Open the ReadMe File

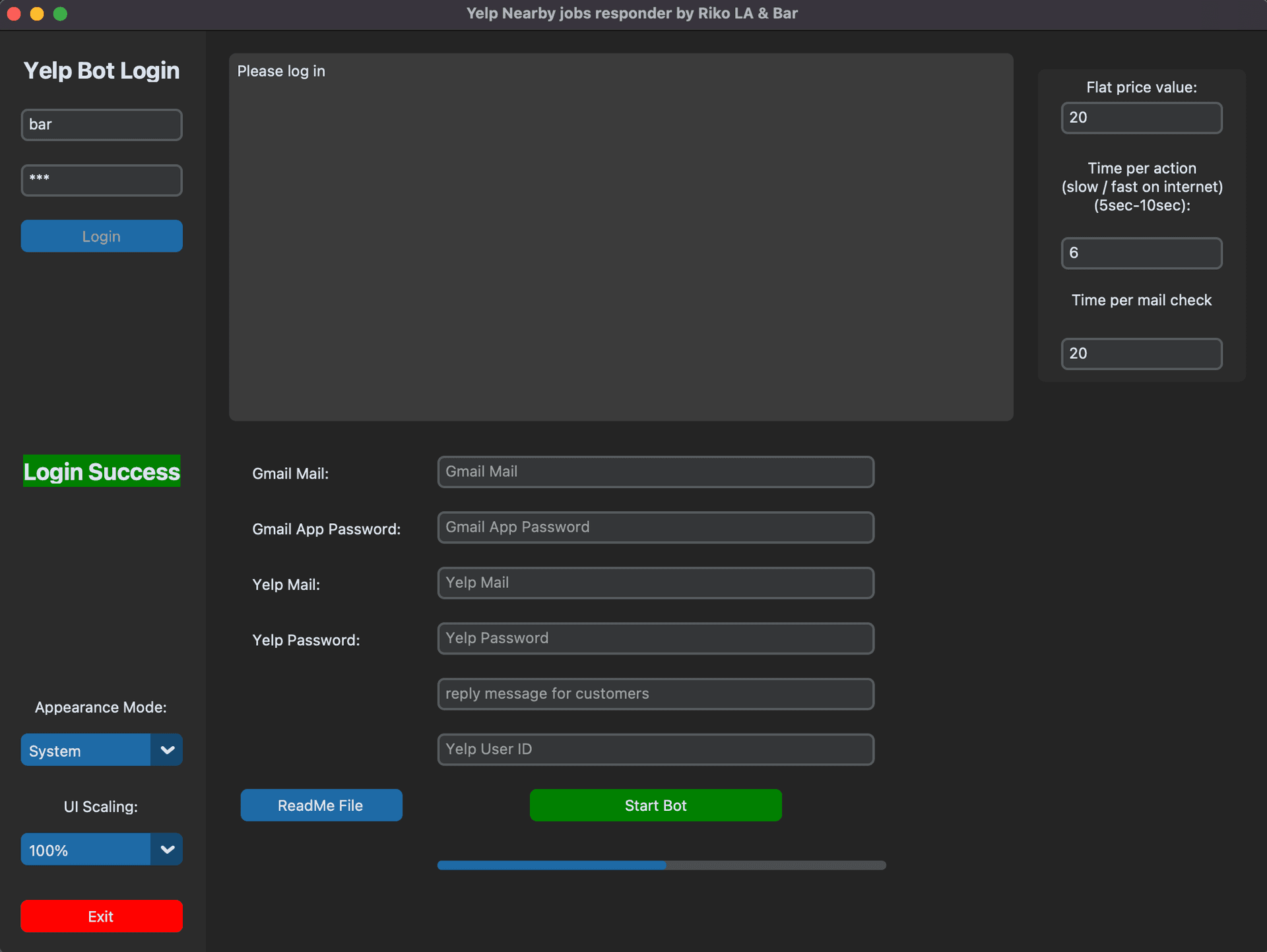coord(321,805)
